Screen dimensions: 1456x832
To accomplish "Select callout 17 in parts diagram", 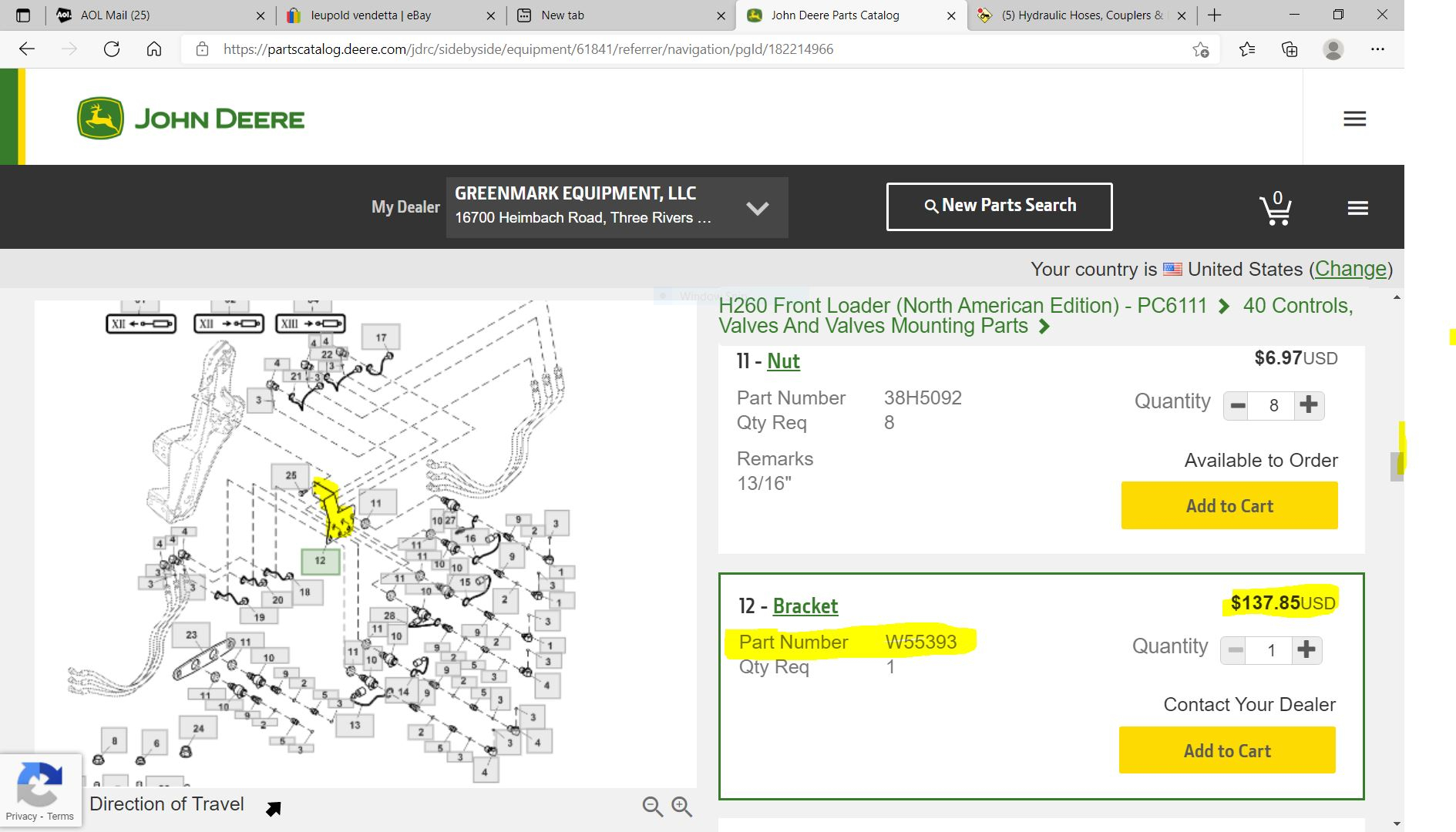I will 381,337.
